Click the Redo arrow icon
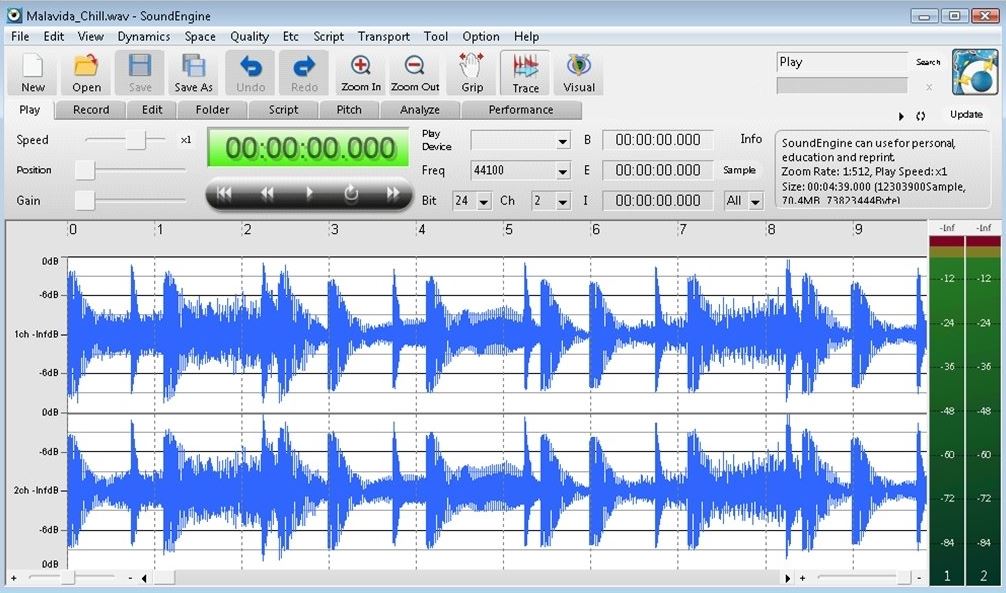The height and width of the screenshot is (593, 1006). click(x=304, y=73)
